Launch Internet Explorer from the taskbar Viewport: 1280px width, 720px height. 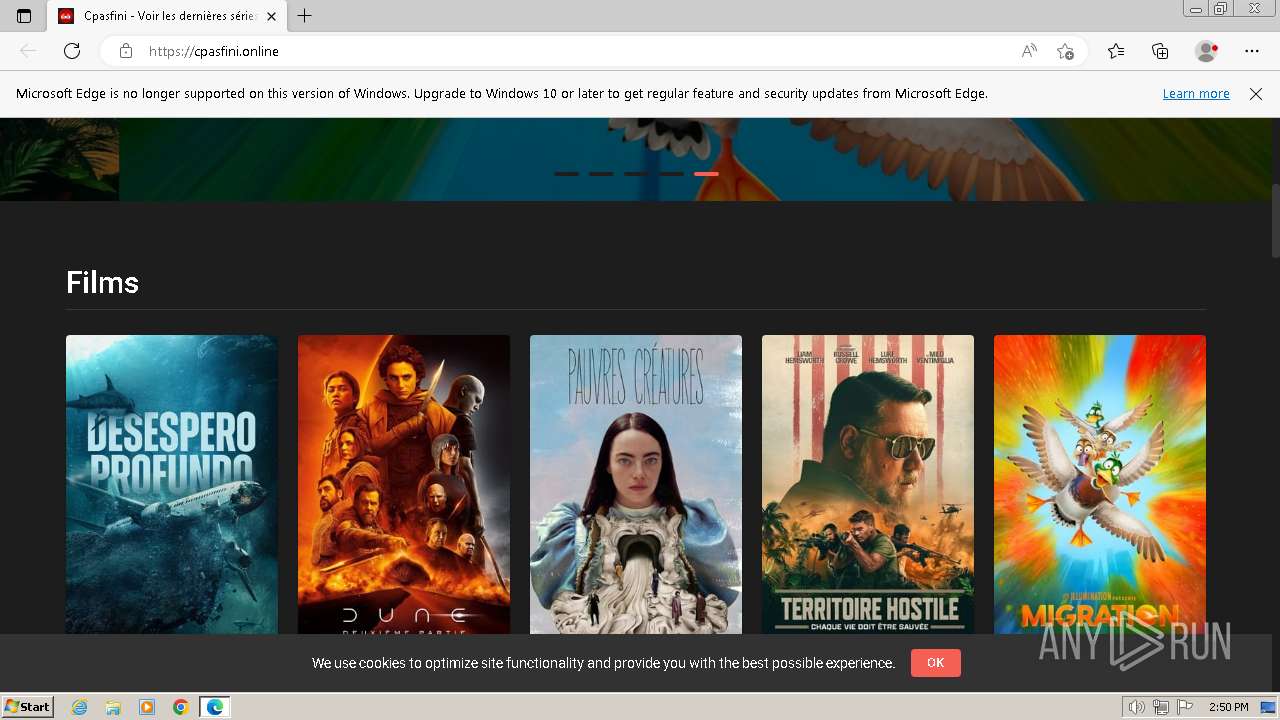80,707
